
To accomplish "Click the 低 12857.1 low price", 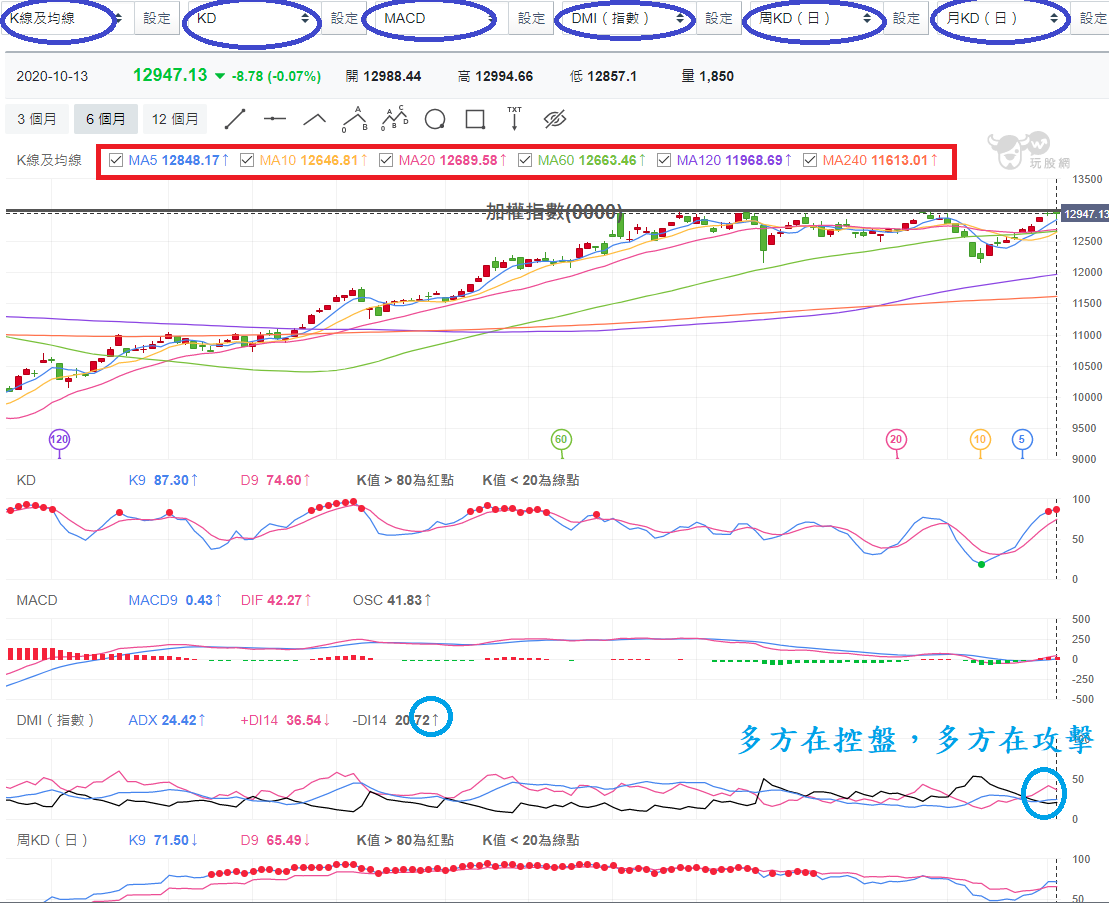I will 603,76.
